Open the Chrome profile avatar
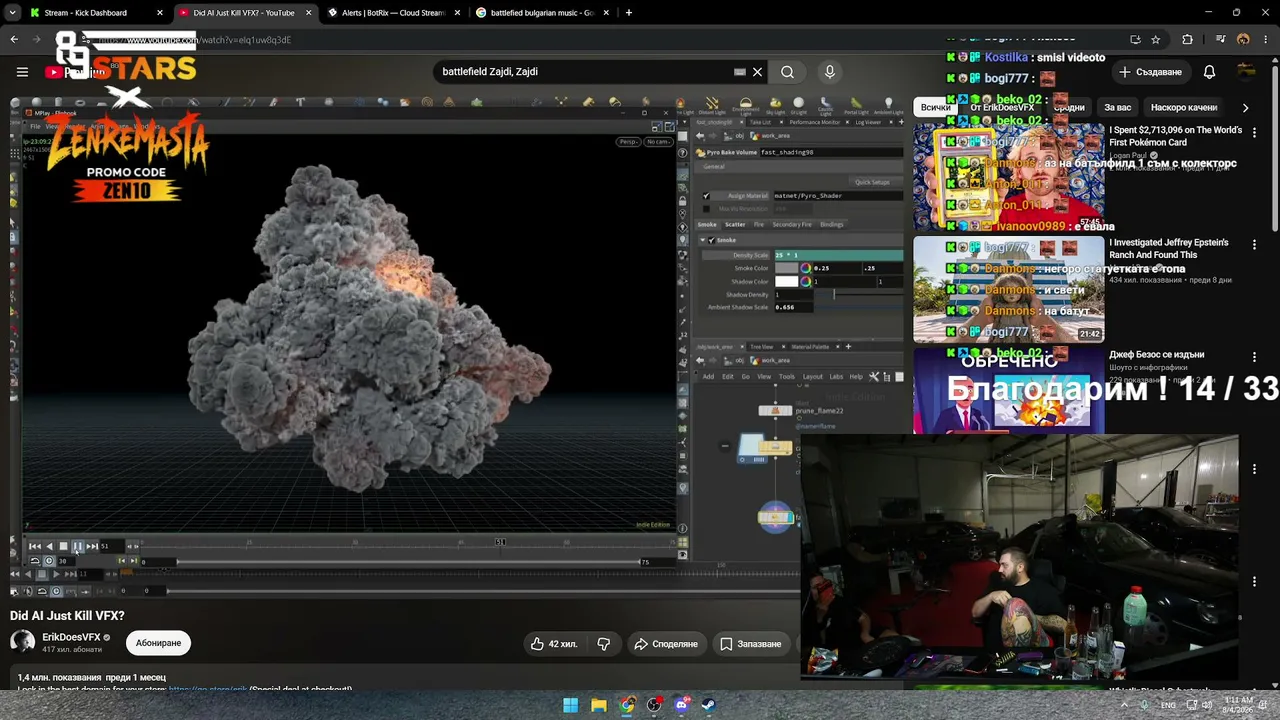 point(1243,40)
